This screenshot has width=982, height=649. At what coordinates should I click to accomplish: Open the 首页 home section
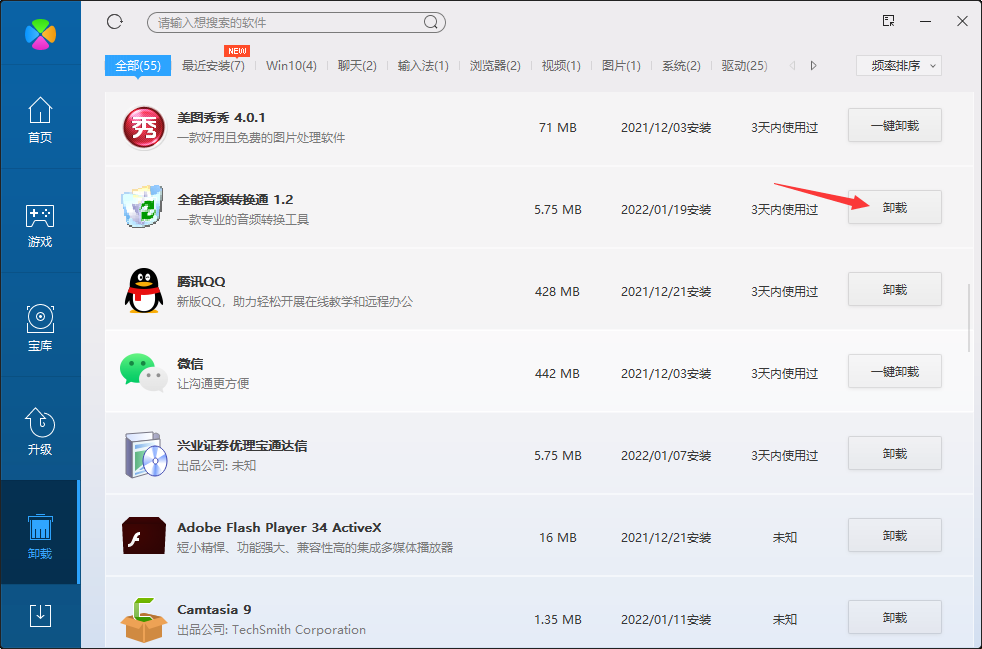(x=40, y=120)
